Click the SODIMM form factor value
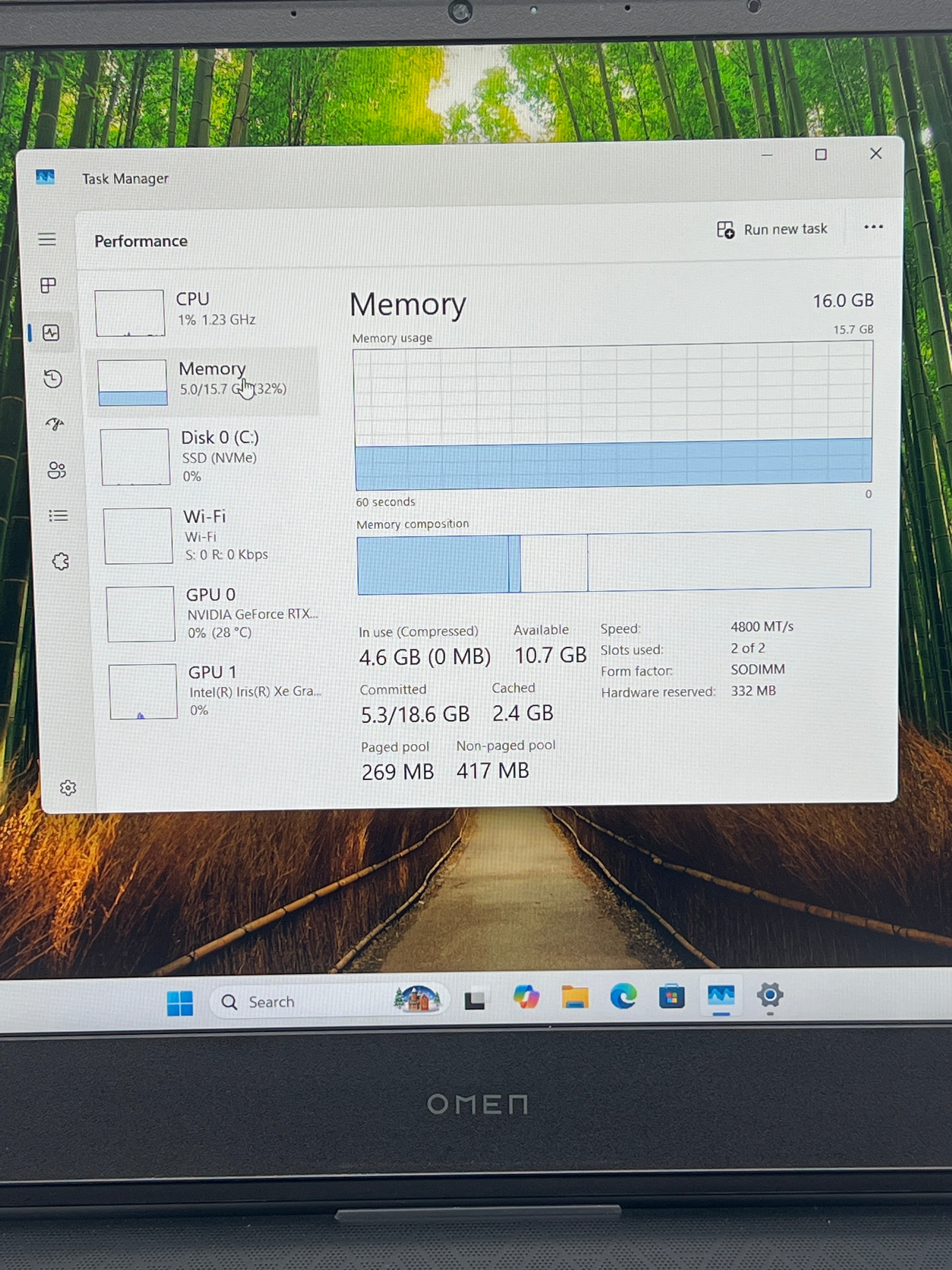This screenshot has height=1270, width=952. click(x=757, y=669)
